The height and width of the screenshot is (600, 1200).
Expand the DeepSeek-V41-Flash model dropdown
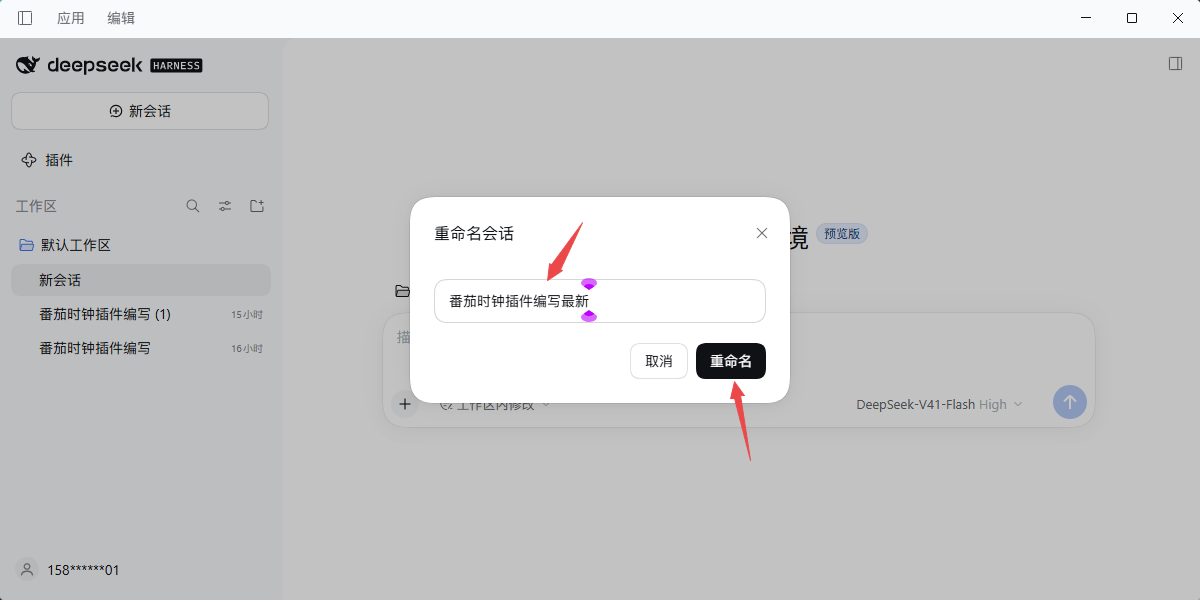click(x=939, y=404)
